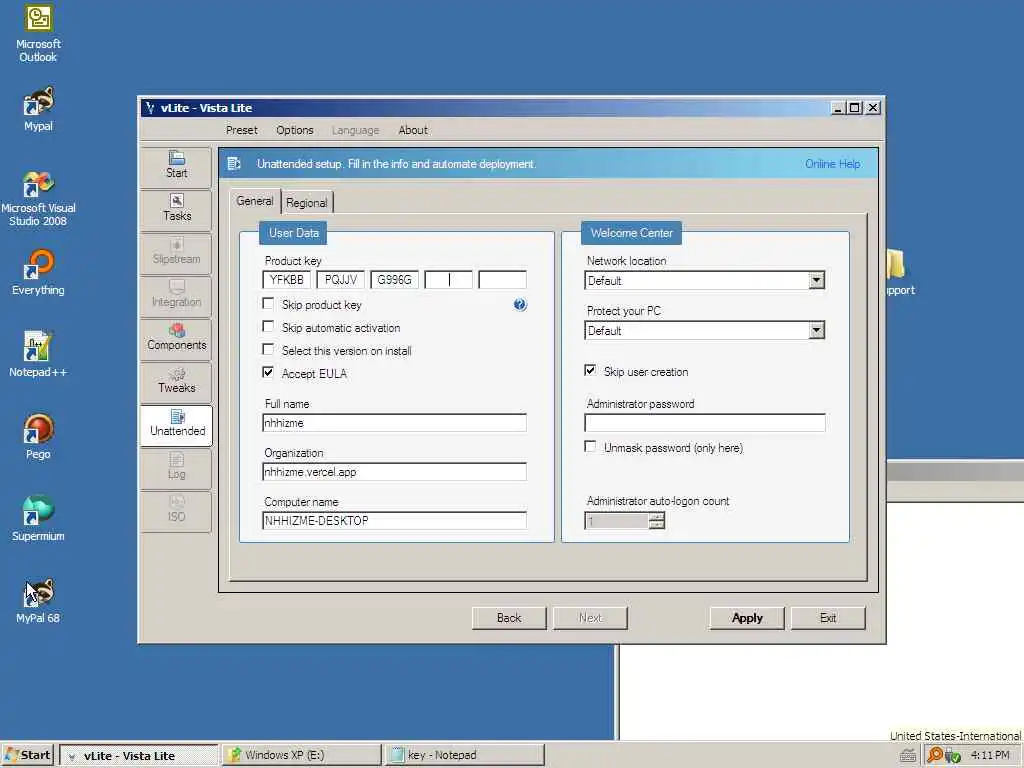This screenshot has height=768, width=1024.
Task: Select the Mypal desktop shortcut
Action: pos(38,110)
